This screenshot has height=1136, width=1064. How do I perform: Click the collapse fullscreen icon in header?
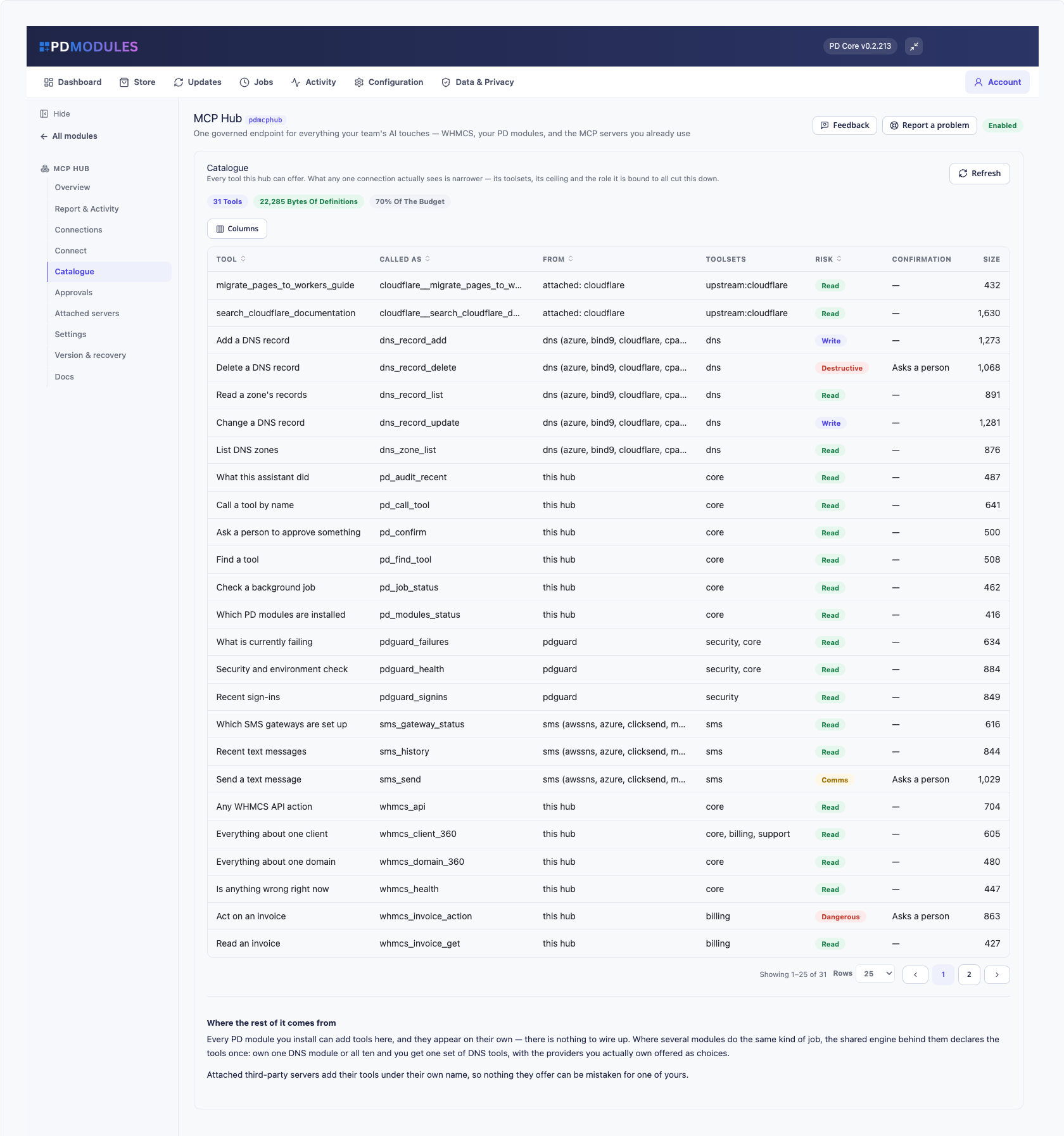(x=913, y=46)
